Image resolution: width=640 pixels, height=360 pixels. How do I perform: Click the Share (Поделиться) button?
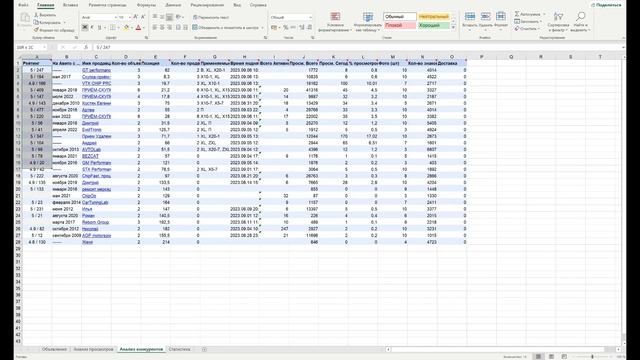tap(606, 5)
